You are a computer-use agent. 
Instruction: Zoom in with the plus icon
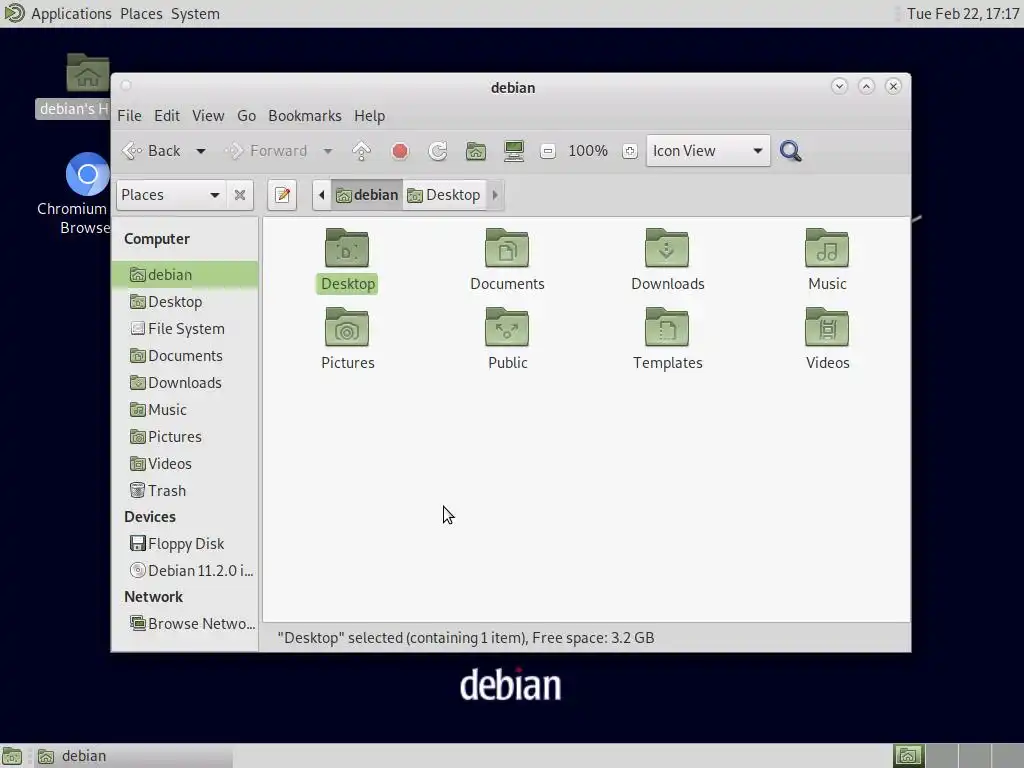point(630,151)
